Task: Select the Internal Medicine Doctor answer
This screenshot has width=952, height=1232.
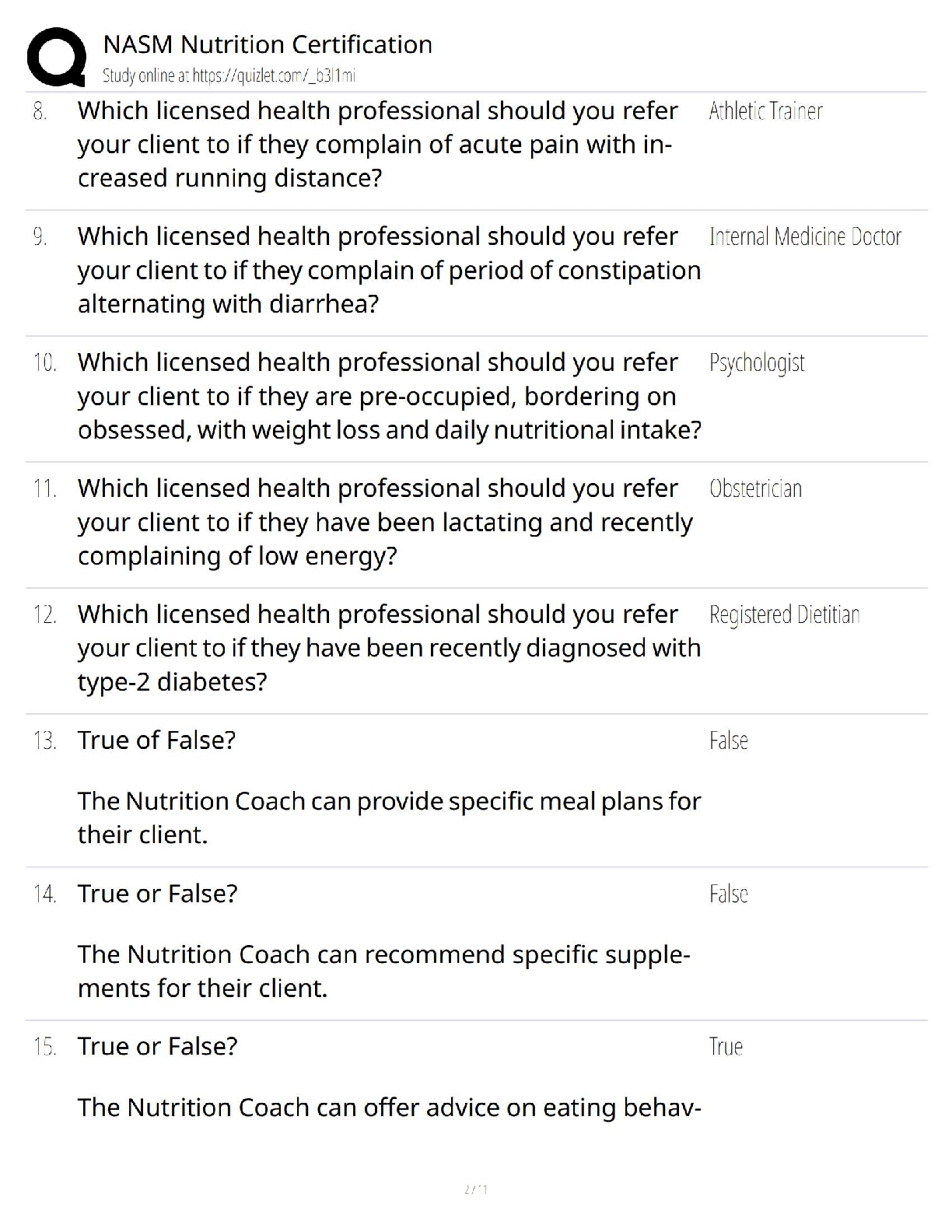Action: coord(805,237)
